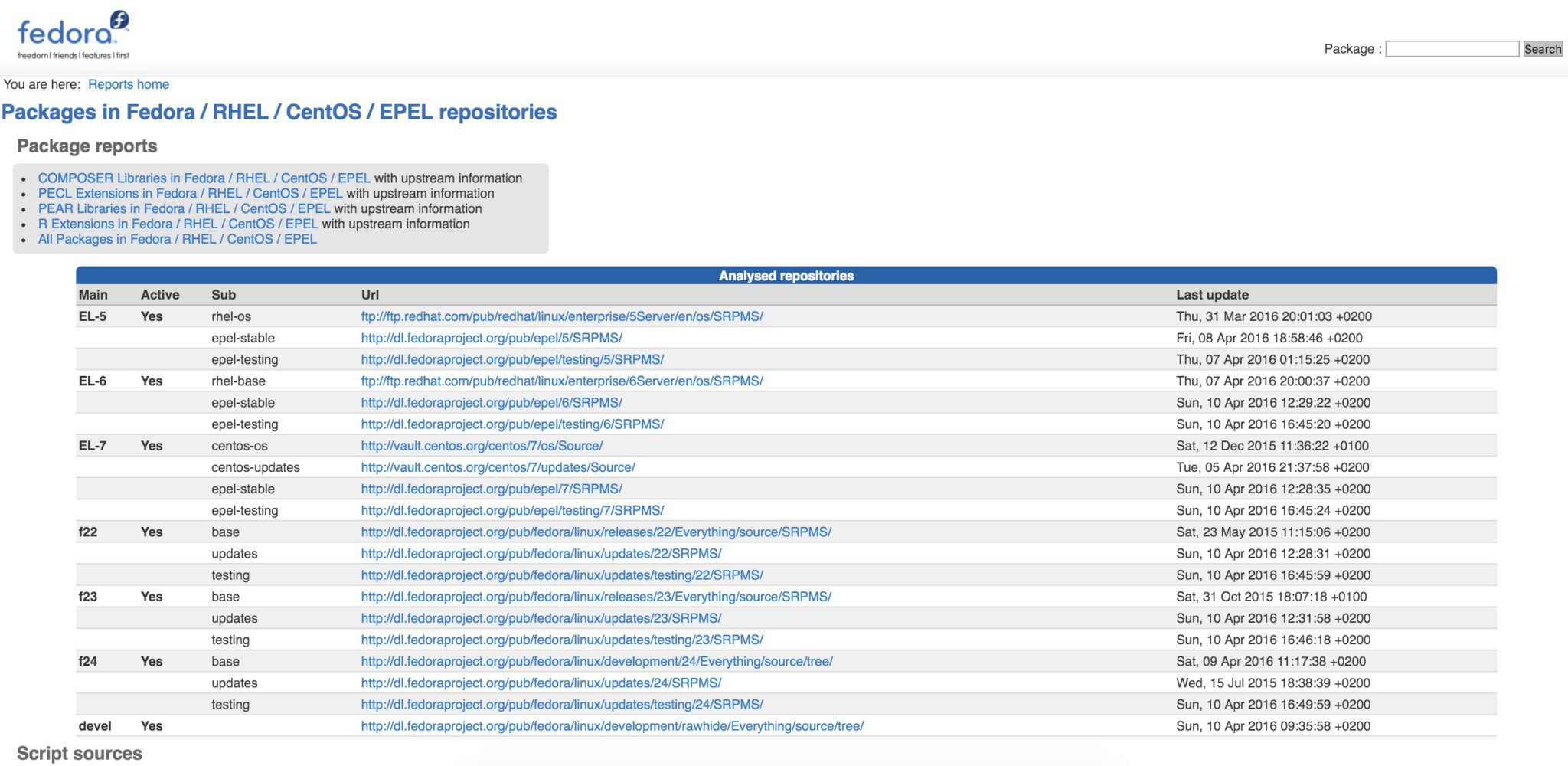Select the f24 main repository cell
The height and width of the screenshot is (766, 1568).
[x=88, y=661]
